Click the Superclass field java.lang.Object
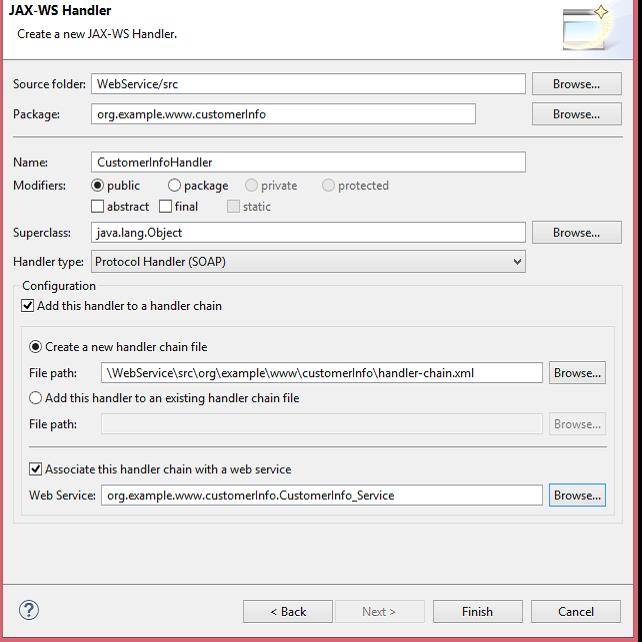This screenshot has height=642, width=642. tap(308, 233)
